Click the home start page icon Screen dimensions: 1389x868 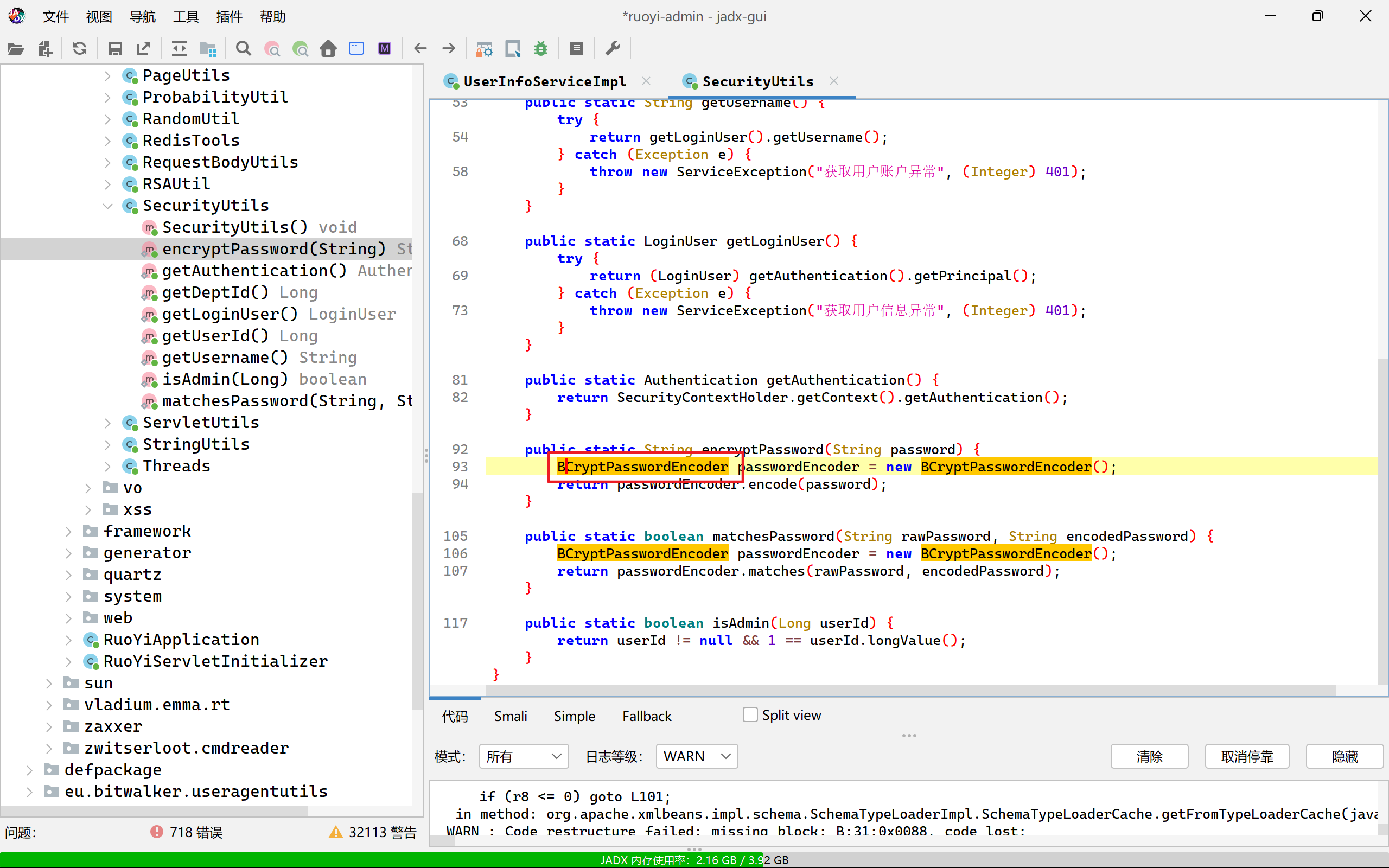328,49
